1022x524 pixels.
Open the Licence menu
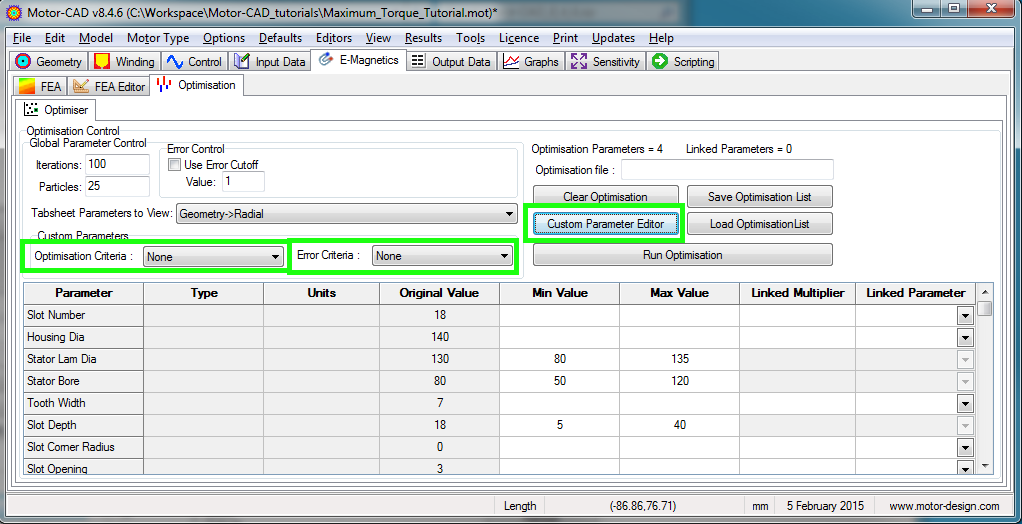click(x=518, y=38)
